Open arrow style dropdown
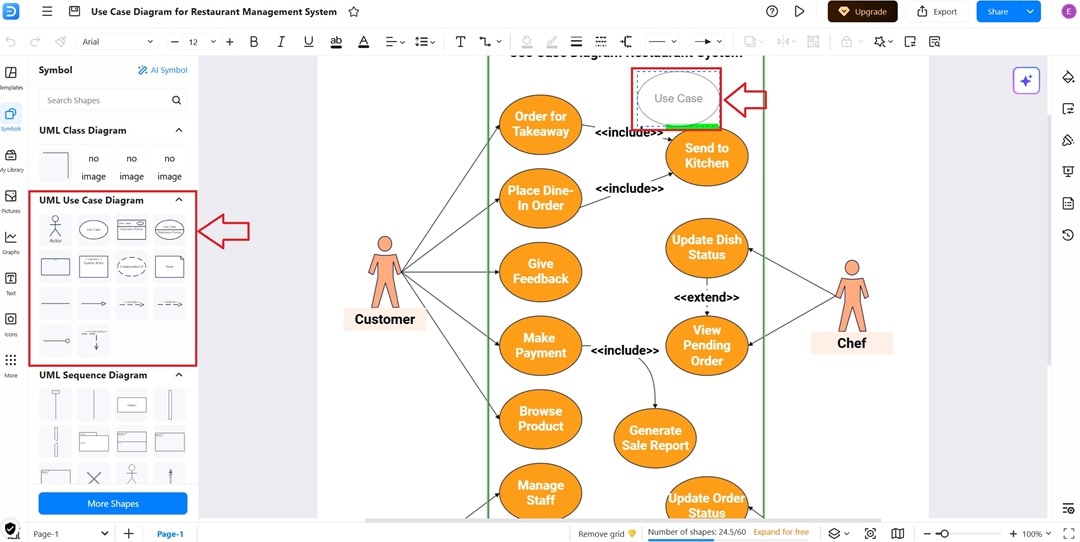 click(x=707, y=42)
